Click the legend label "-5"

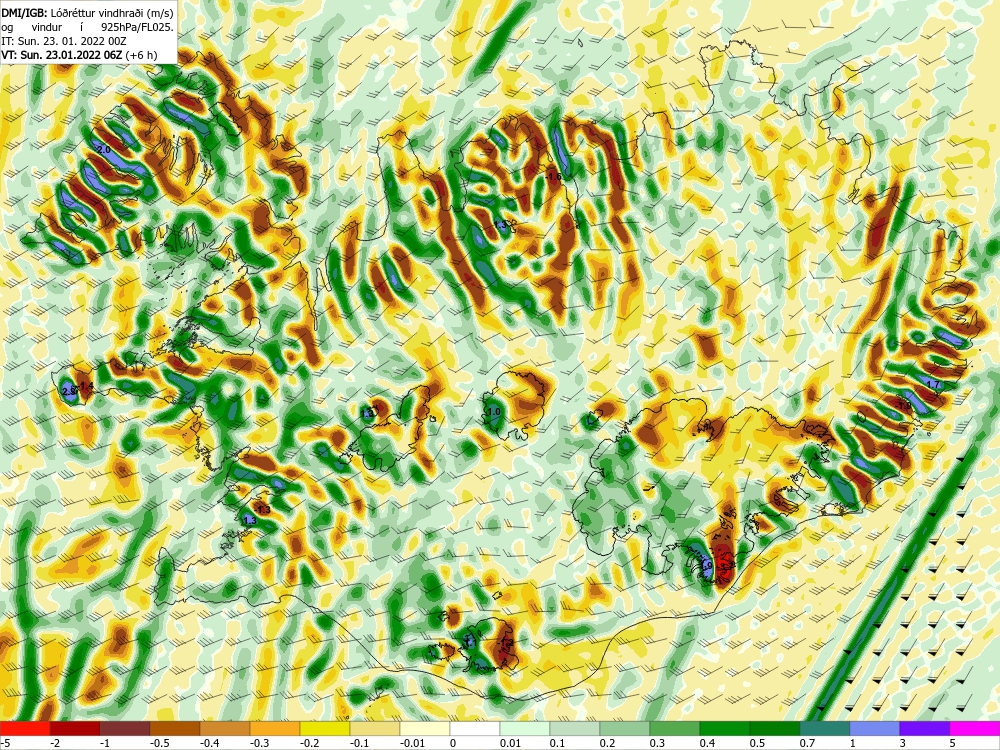point(4,743)
